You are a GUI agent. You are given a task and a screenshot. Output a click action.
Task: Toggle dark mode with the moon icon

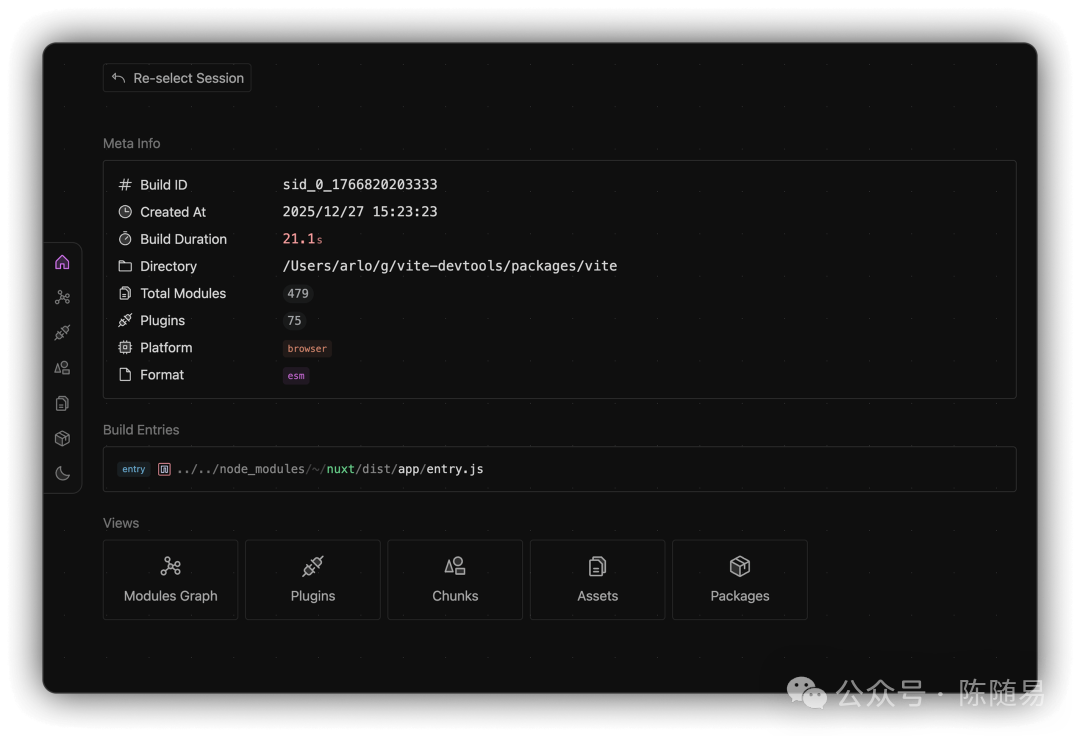click(62, 474)
